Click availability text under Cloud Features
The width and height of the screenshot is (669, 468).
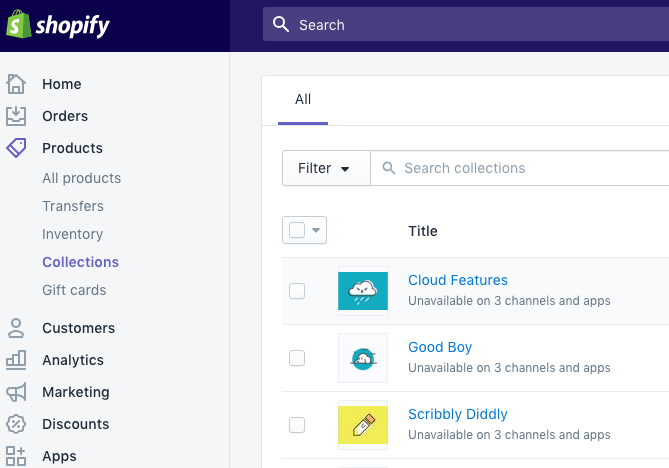point(509,301)
